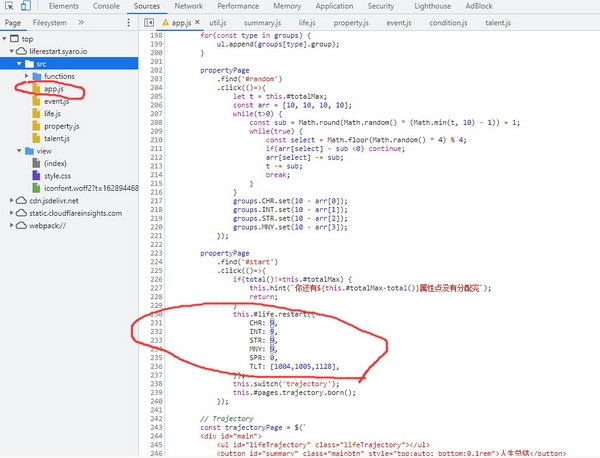Select the view folder item

coord(44,151)
